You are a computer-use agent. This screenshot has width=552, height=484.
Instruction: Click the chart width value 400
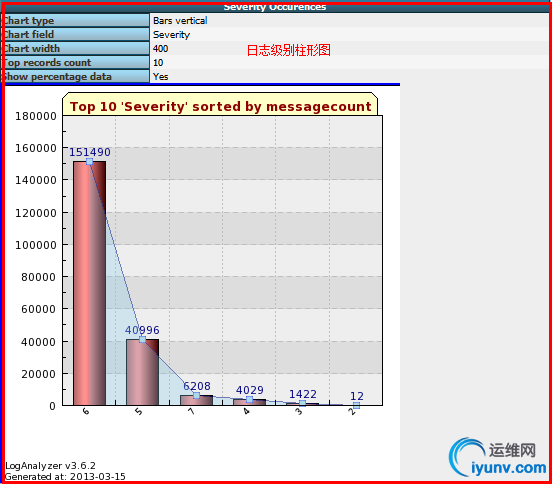161,49
